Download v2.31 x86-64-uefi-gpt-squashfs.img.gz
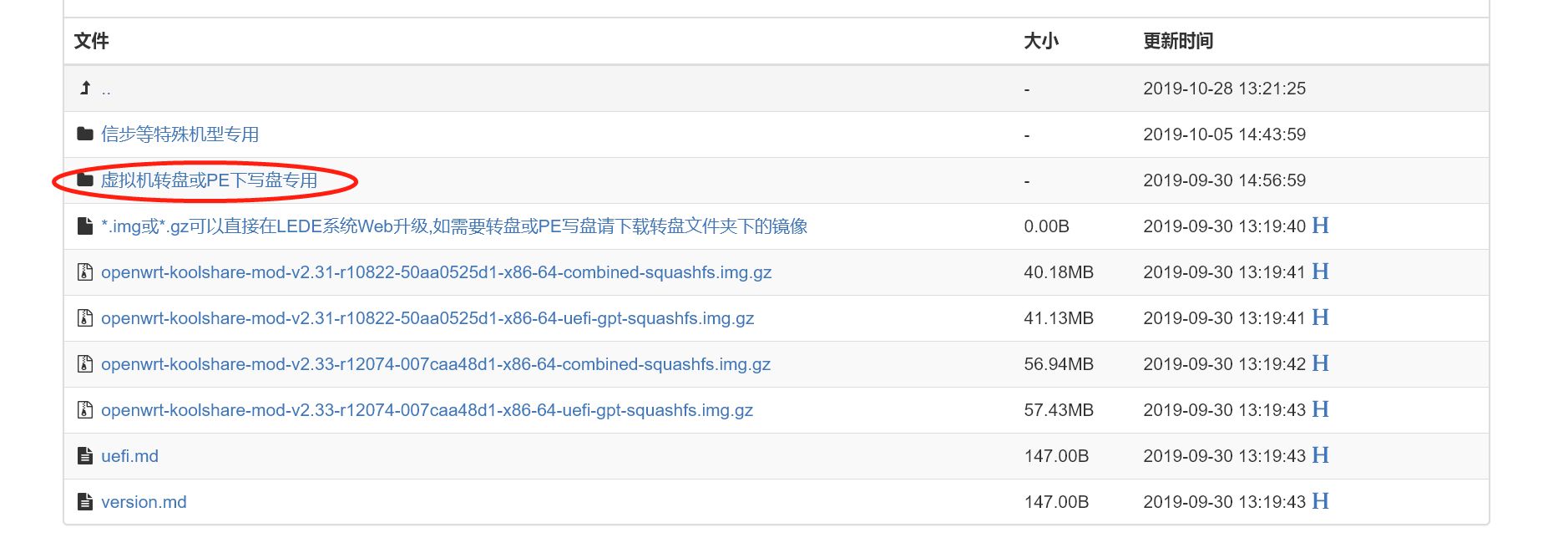Image resolution: width=1568 pixels, height=548 pixels. (x=427, y=318)
